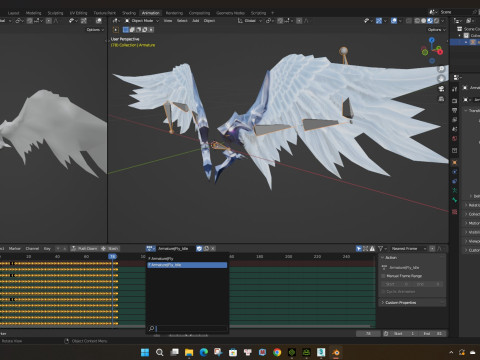Viewport: 480px width, 360px height.
Task: Switch to the Shading workspace tab
Action: pos(129,13)
